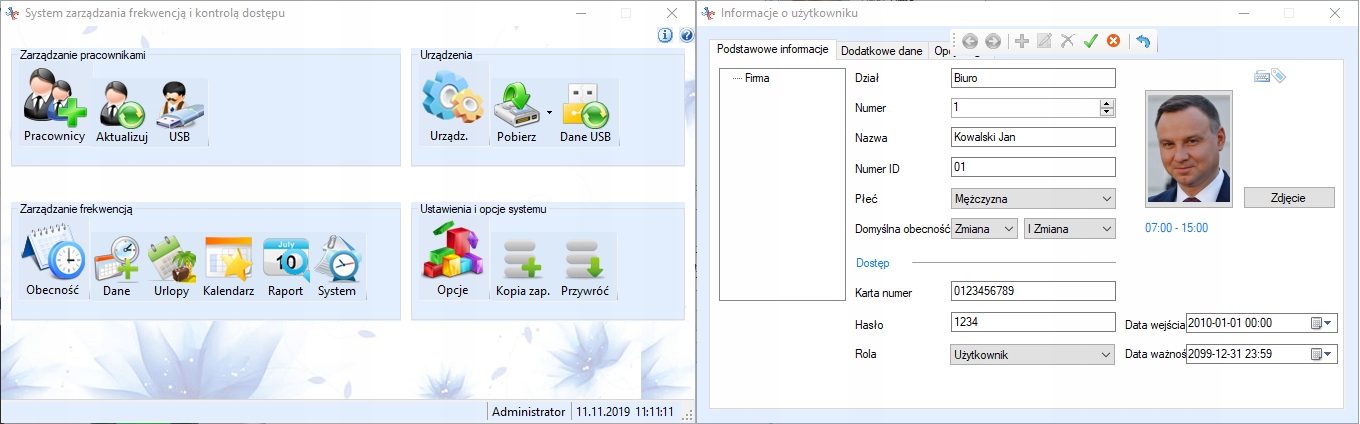Click the Dostęp section label
Image resolution: width=1360 pixels, height=424 pixels.
873,263
